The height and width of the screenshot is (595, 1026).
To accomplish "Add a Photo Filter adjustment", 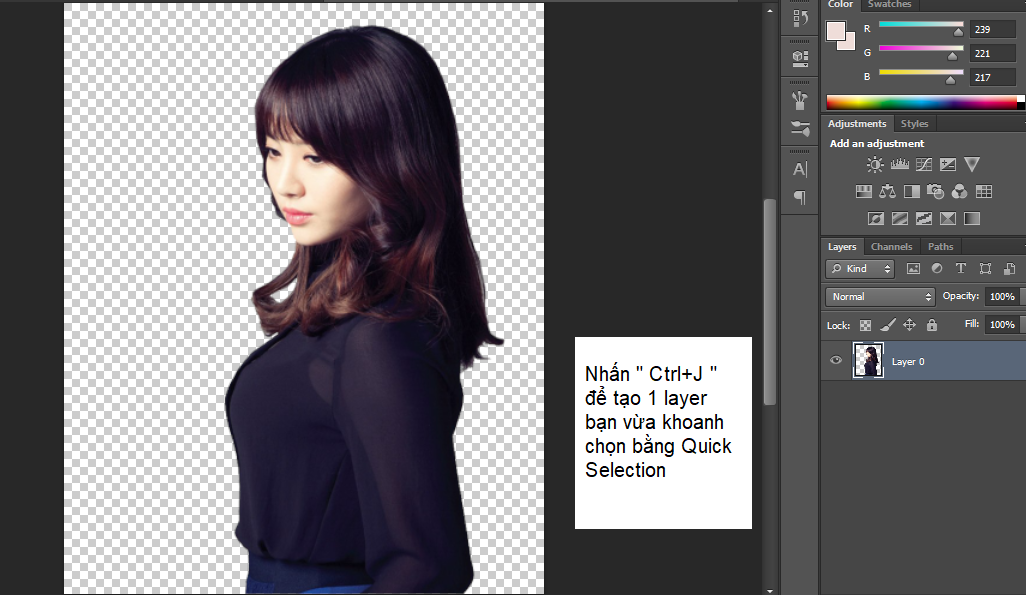I will pos(936,191).
